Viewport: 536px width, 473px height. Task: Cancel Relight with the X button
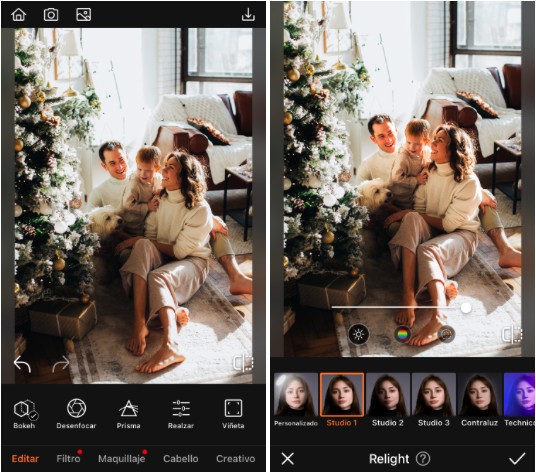pos(287,459)
